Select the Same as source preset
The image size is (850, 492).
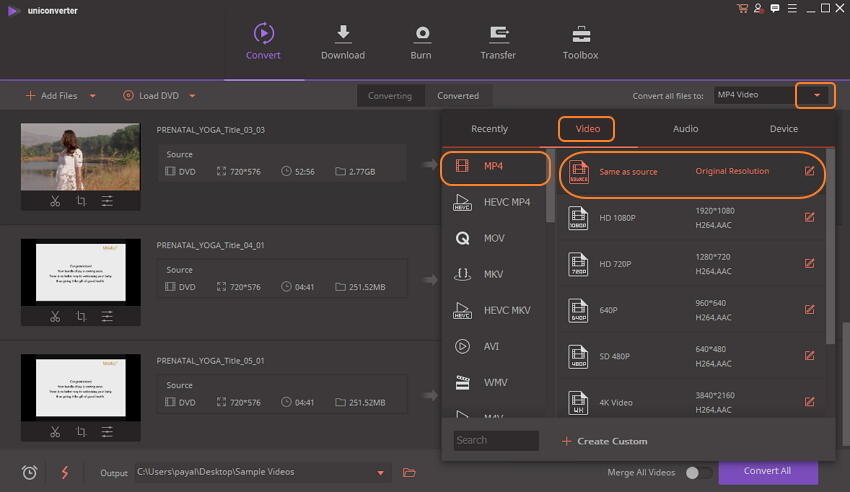[x=691, y=172]
